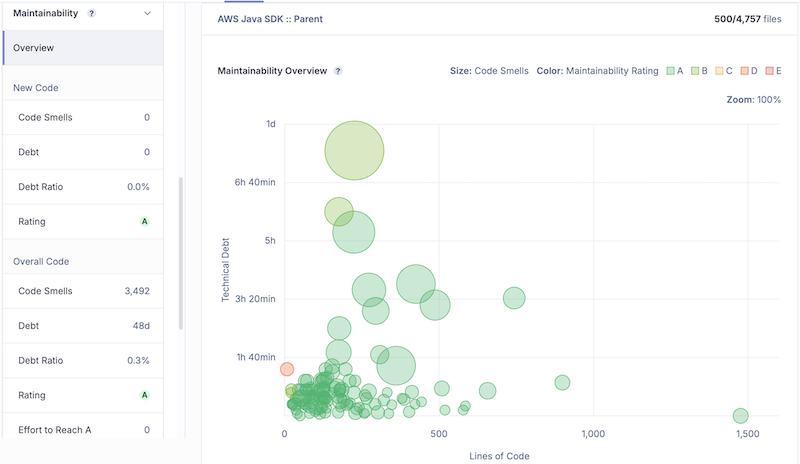800x464 pixels.
Task: Open the overall Debt 48d measure
Action: 82,325
